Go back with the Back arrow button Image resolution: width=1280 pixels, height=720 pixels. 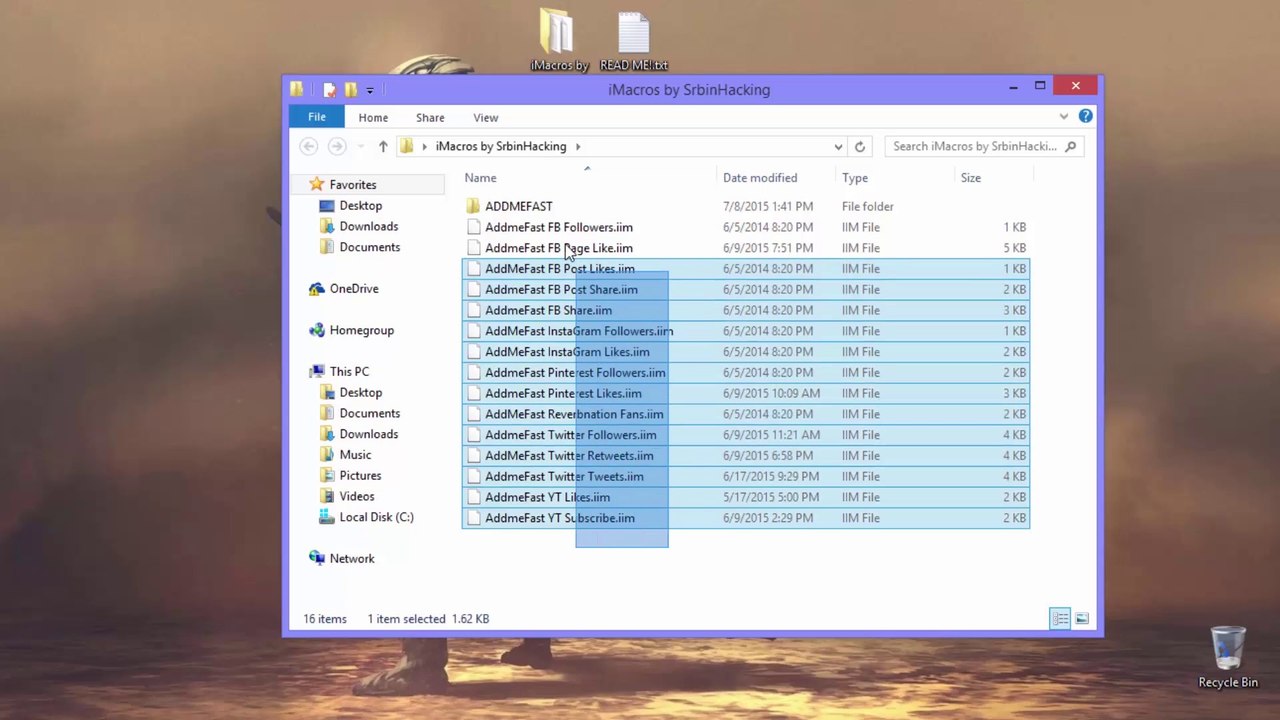click(x=308, y=147)
